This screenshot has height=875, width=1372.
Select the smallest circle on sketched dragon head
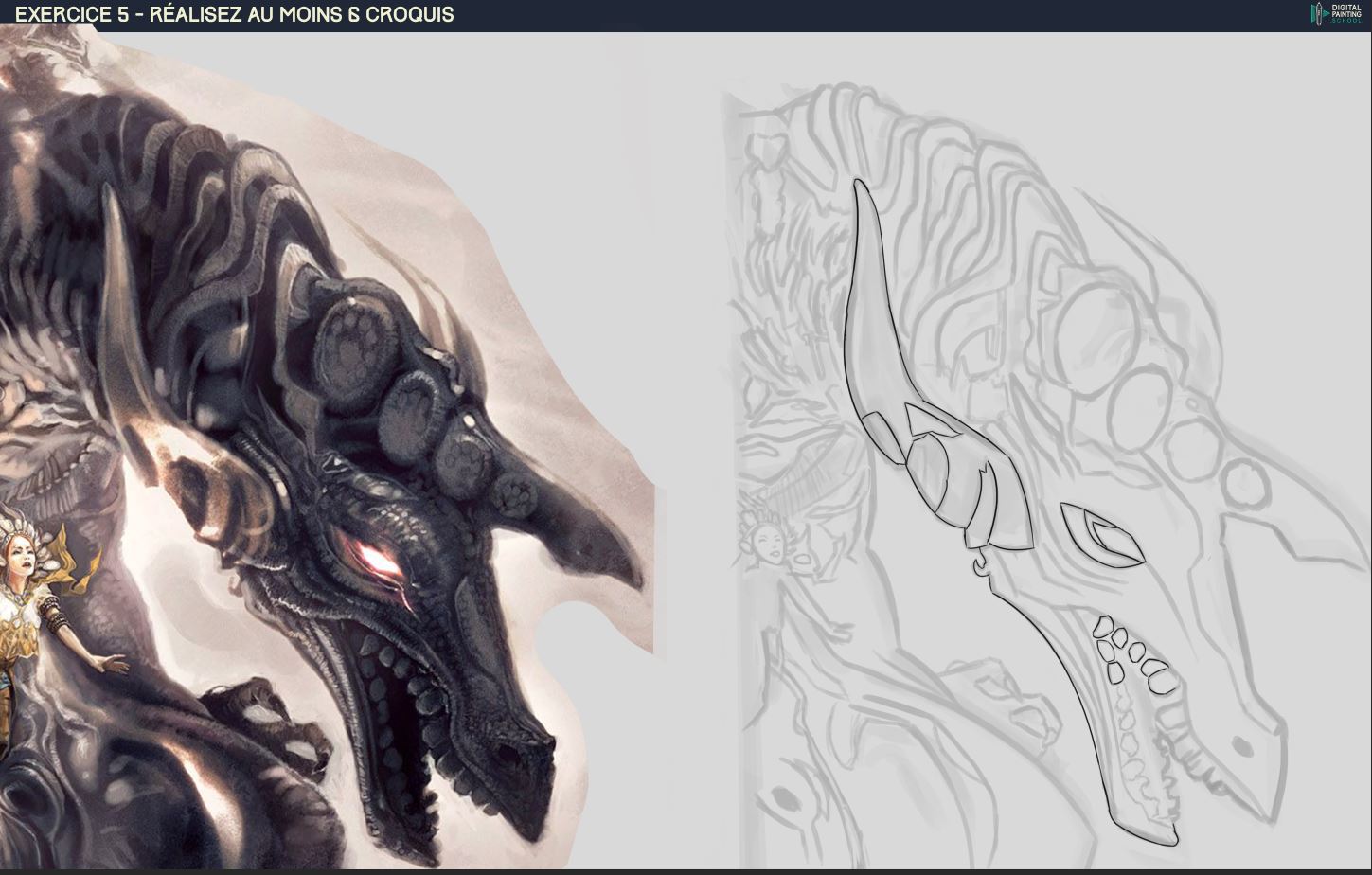click(x=1244, y=483)
